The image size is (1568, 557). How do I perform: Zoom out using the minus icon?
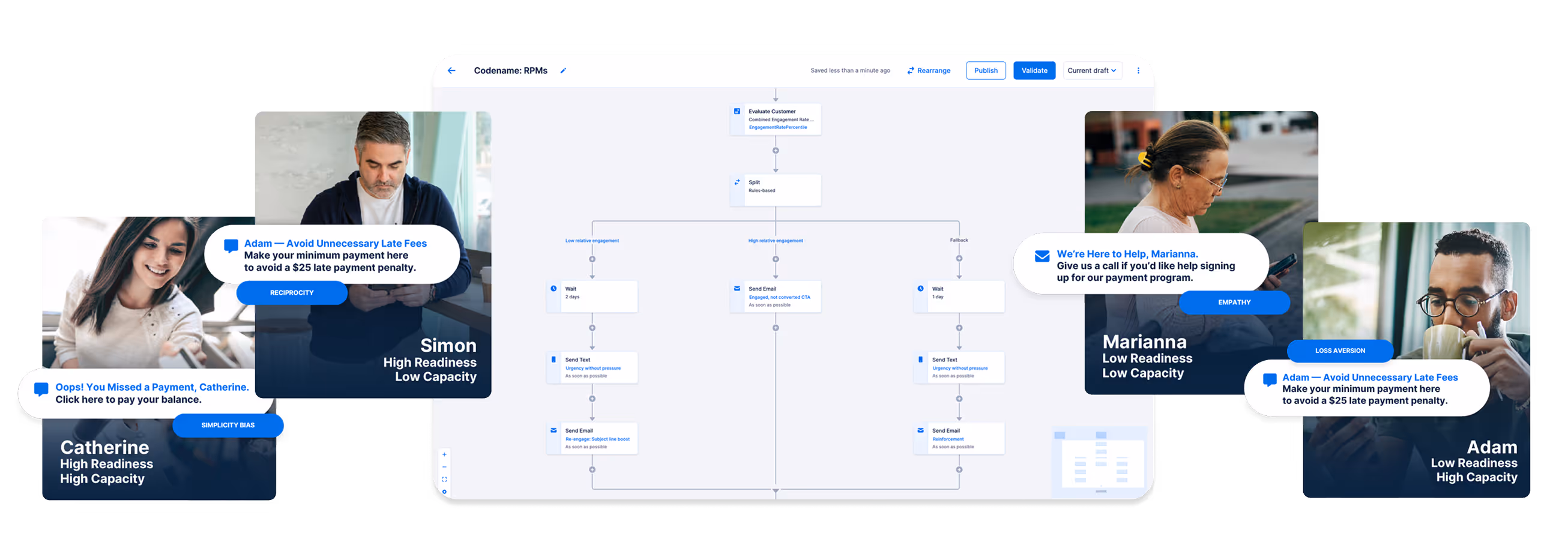[445, 467]
